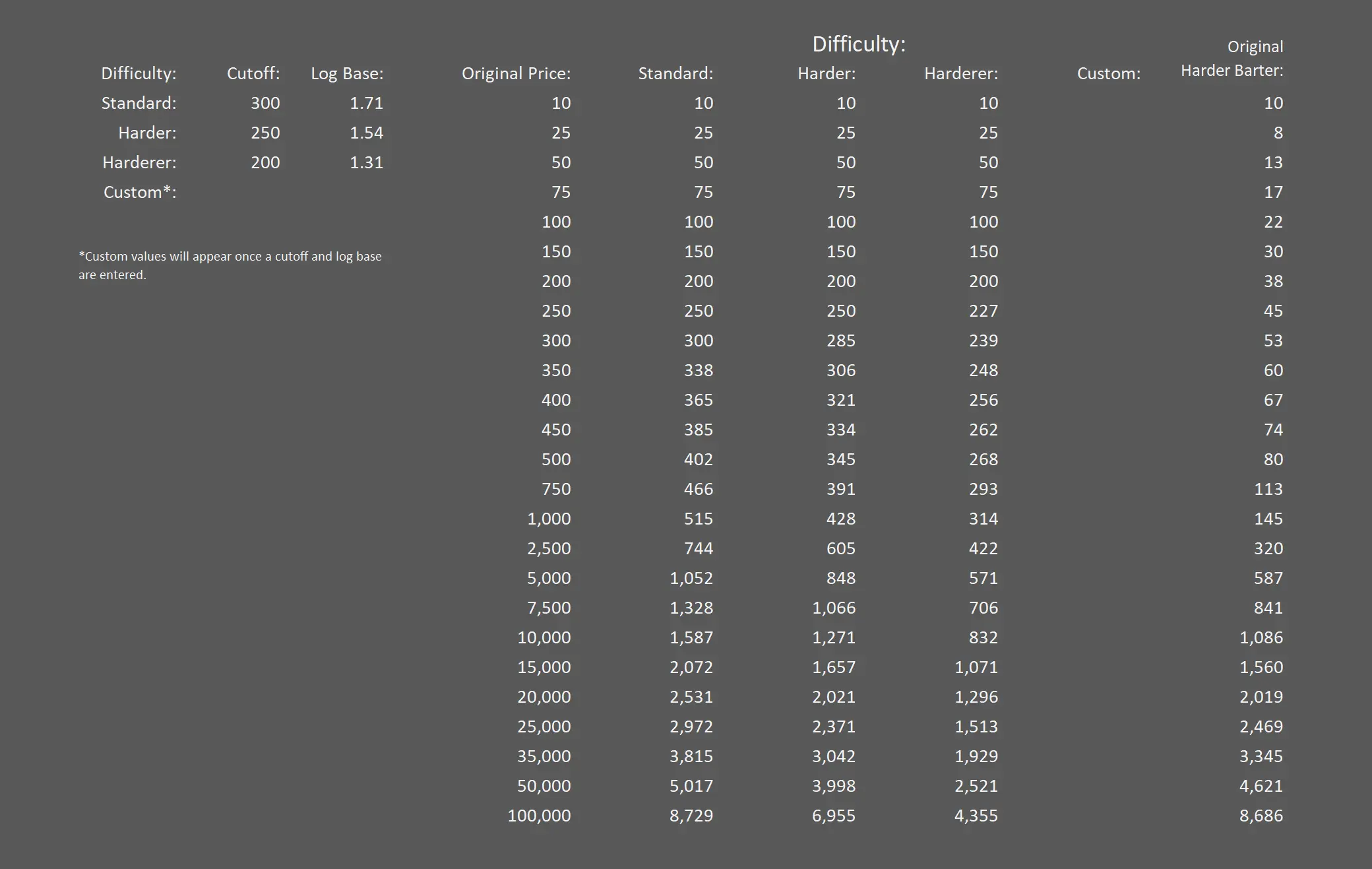Screen dimensions: 1372x869
Task: Select Harder column value 3,998
Action: click(x=834, y=786)
